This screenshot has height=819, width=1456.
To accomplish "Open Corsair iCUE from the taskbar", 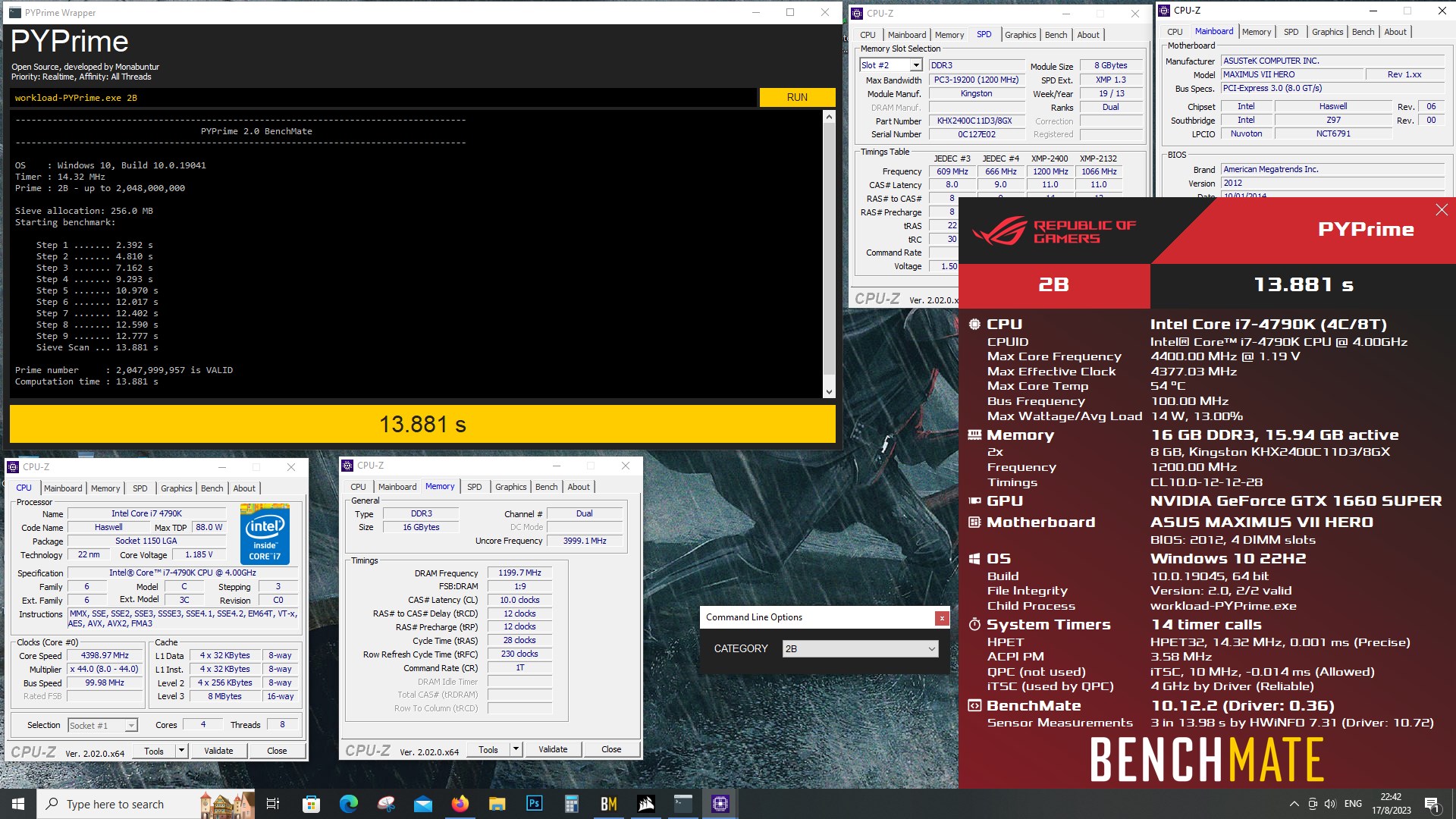I will [x=646, y=804].
